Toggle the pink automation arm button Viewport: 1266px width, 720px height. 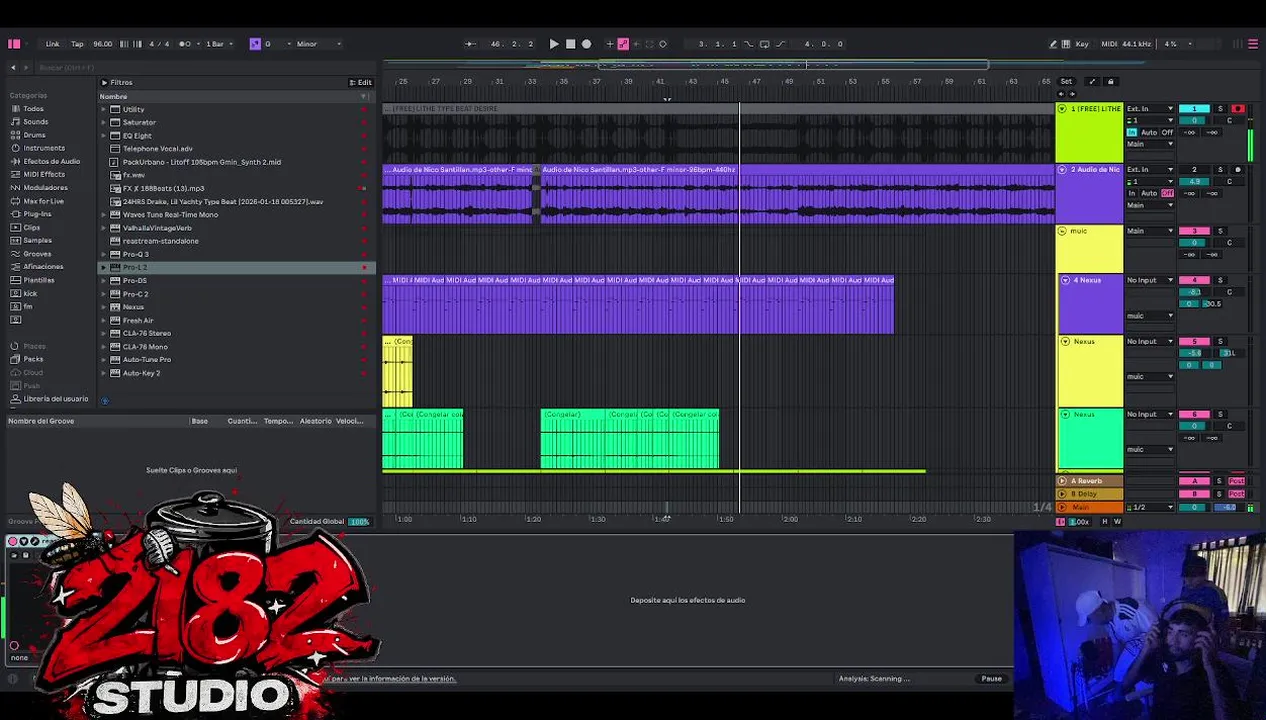coord(623,44)
